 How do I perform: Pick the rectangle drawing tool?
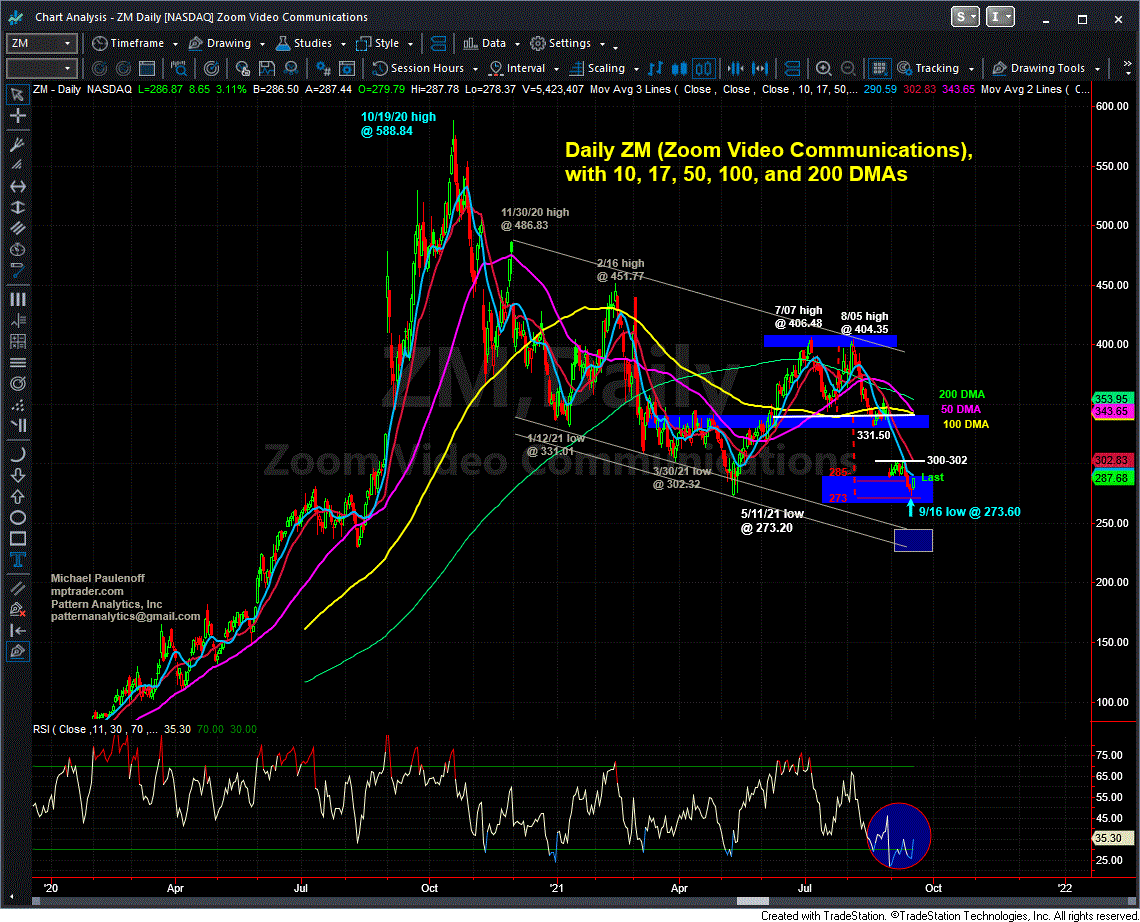(17, 539)
